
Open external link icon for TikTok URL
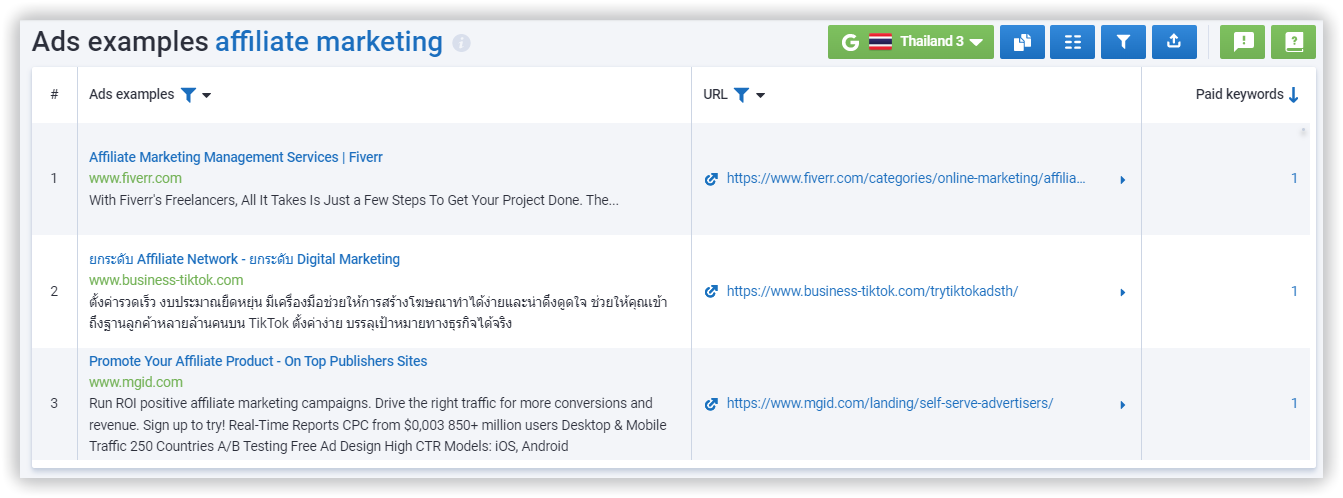tap(712, 291)
